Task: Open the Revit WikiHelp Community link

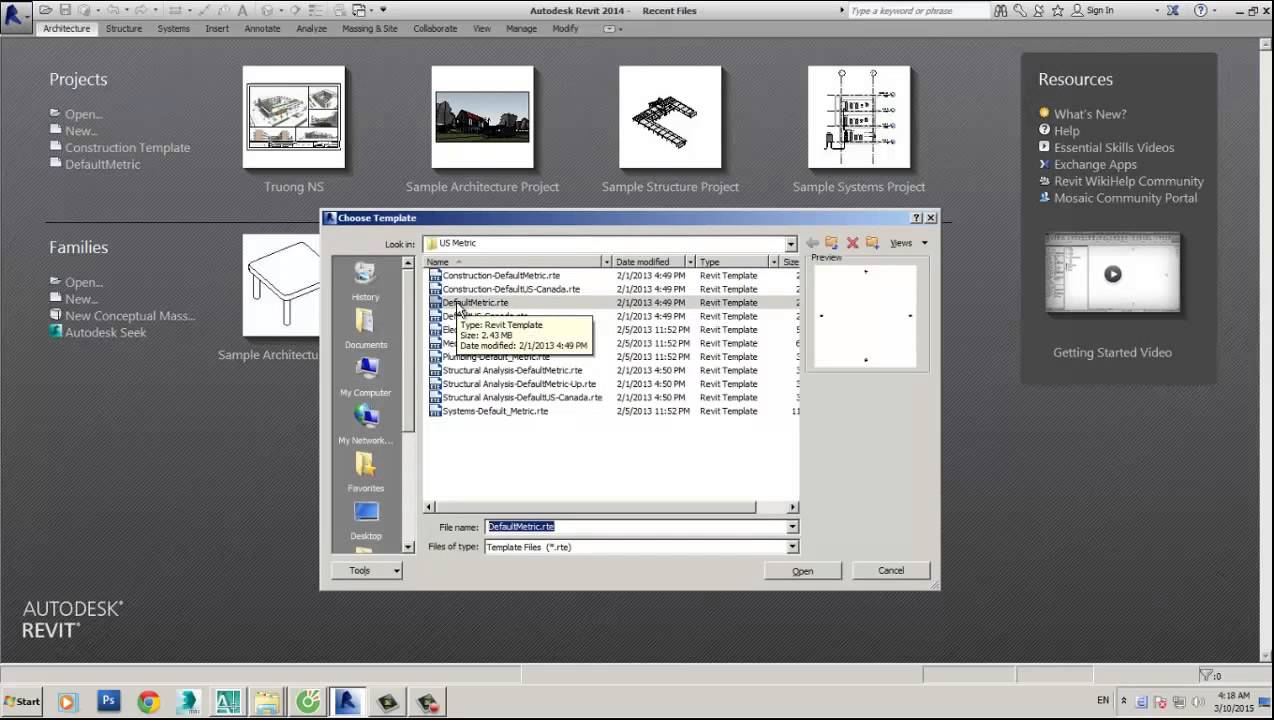Action: [x=1129, y=181]
